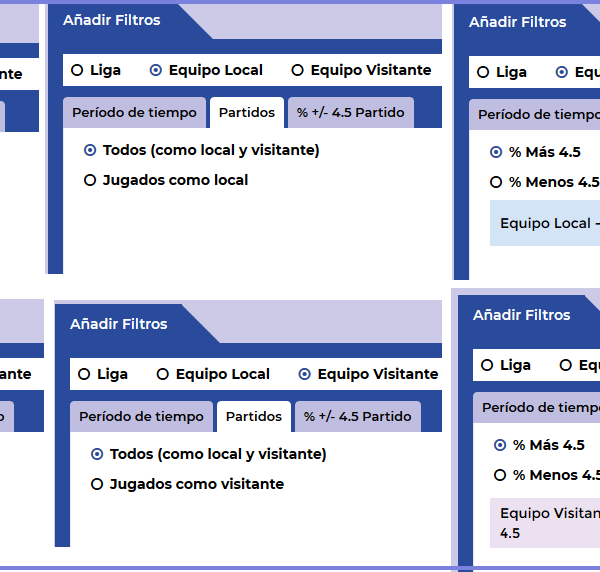
Task: Select '% Menos 4.5' above 'Equipo Visitante' box
Action: pos(500,476)
